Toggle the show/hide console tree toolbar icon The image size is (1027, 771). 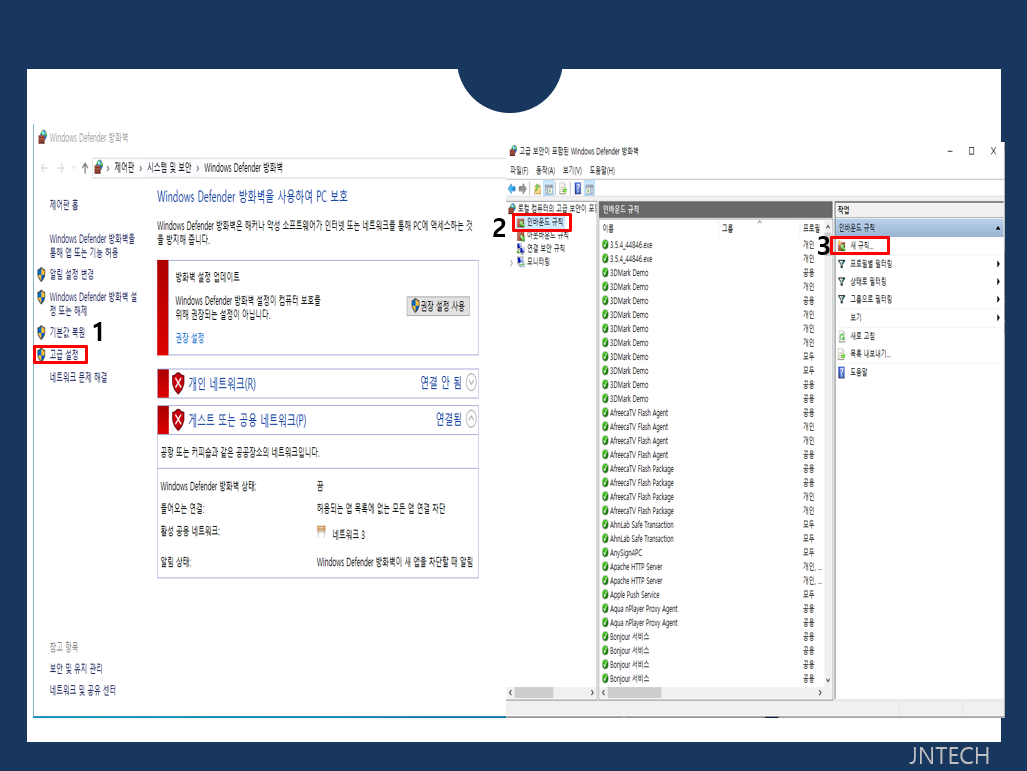tap(550, 189)
